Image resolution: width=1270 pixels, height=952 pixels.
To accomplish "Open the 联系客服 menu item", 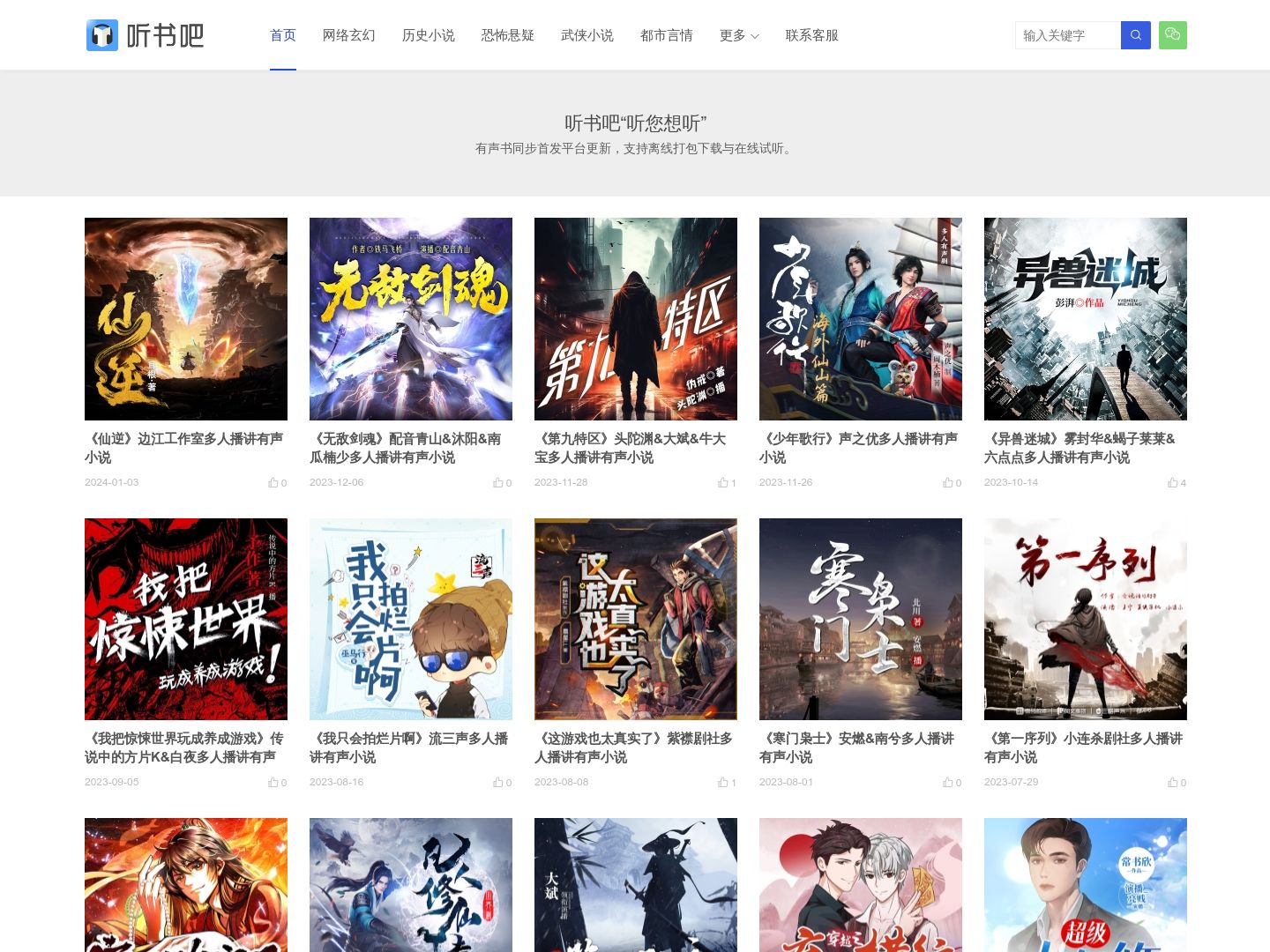I will coord(812,35).
